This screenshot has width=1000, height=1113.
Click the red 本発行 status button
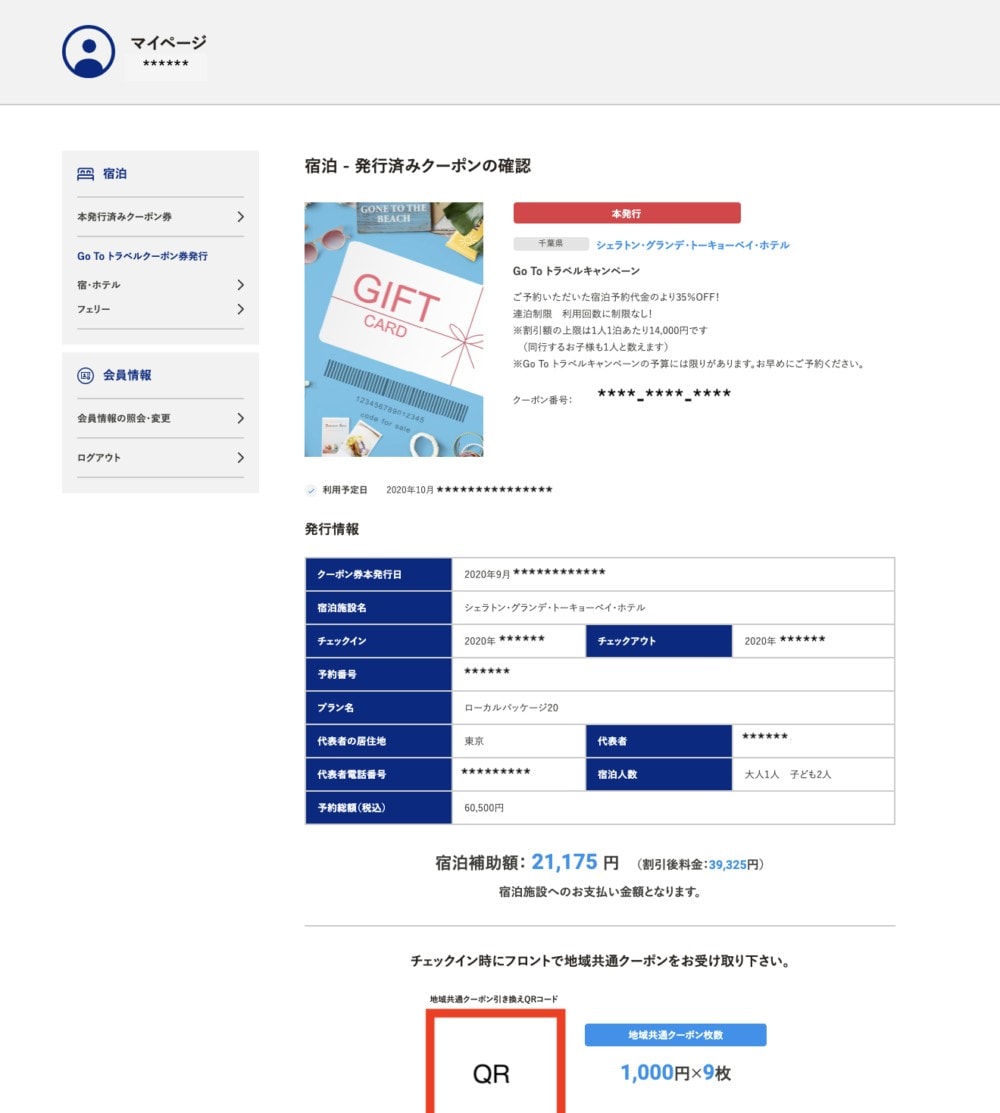pos(627,213)
